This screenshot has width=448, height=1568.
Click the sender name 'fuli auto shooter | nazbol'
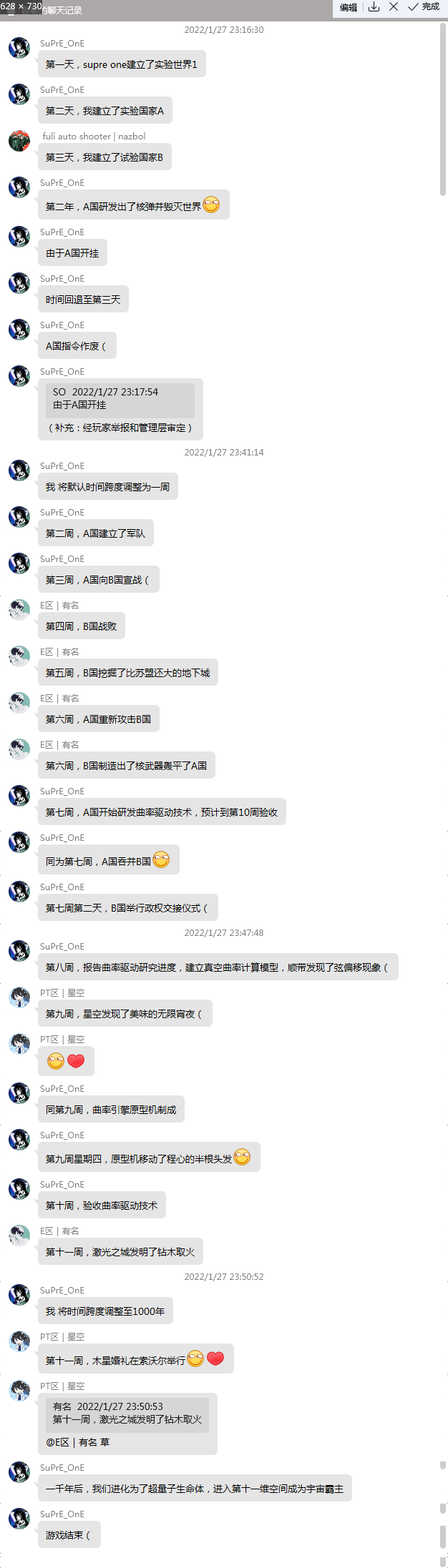coord(94,137)
